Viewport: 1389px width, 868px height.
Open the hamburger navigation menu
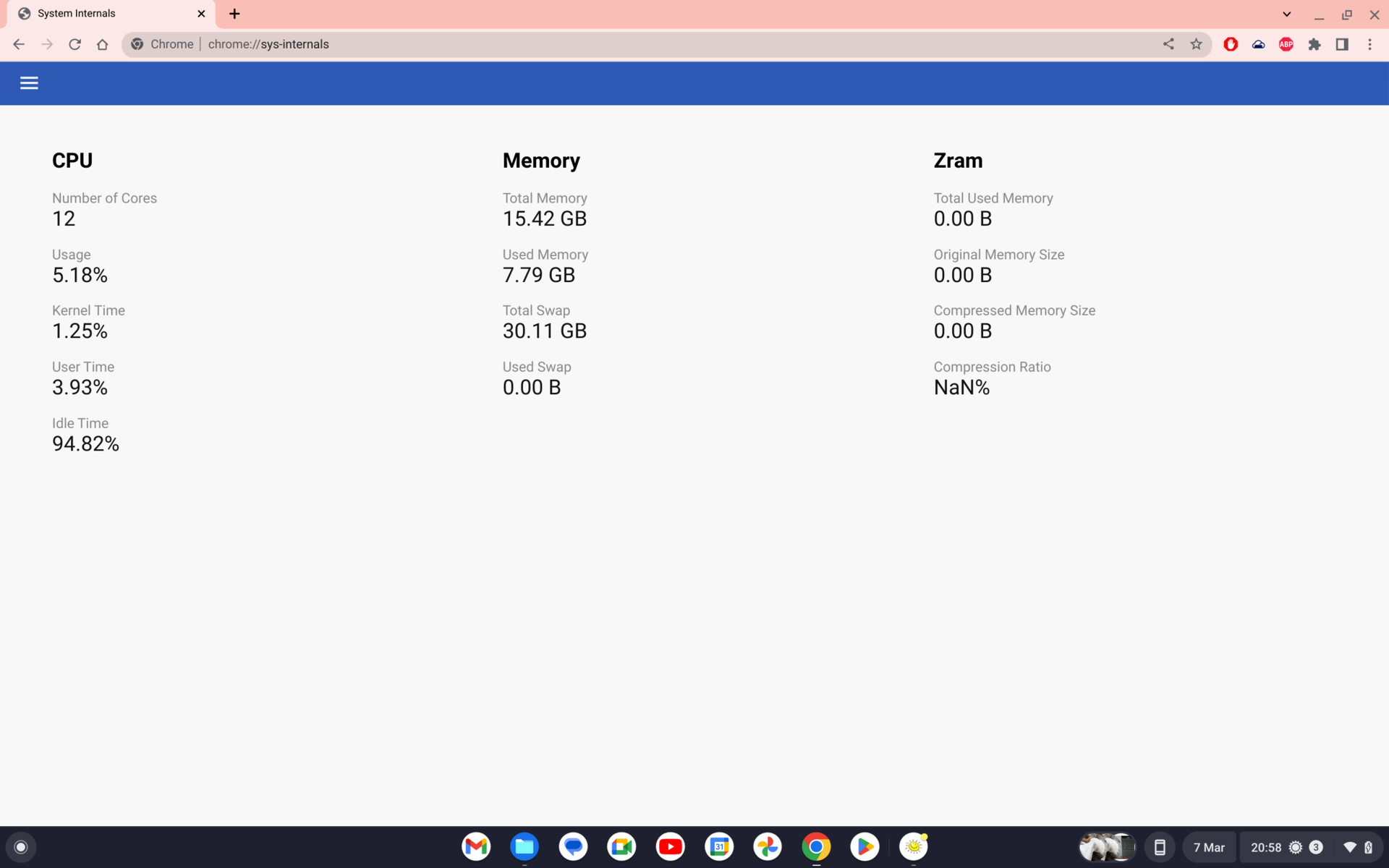[x=29, y=83]
